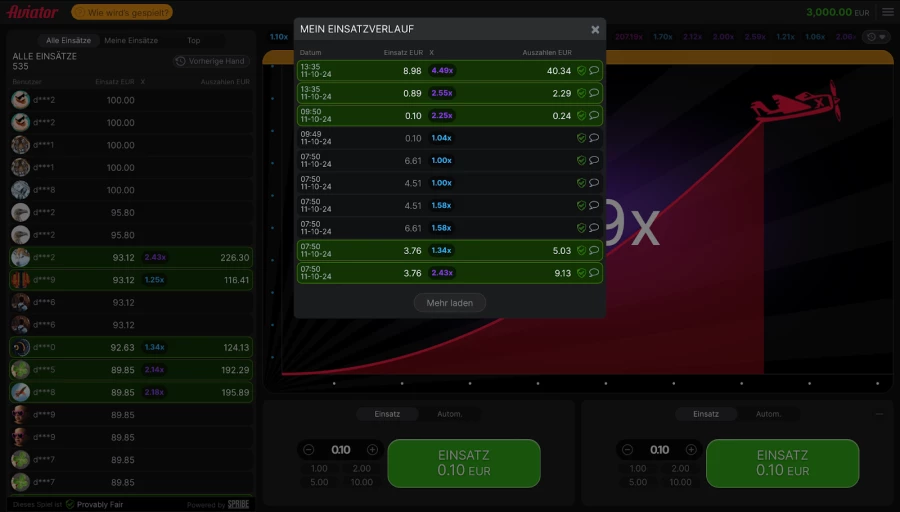The width and height of the screenshot is (900, 512).
Task: Click the 2.55x multiplier badge in bet history
Action: [x=442, y=93]
